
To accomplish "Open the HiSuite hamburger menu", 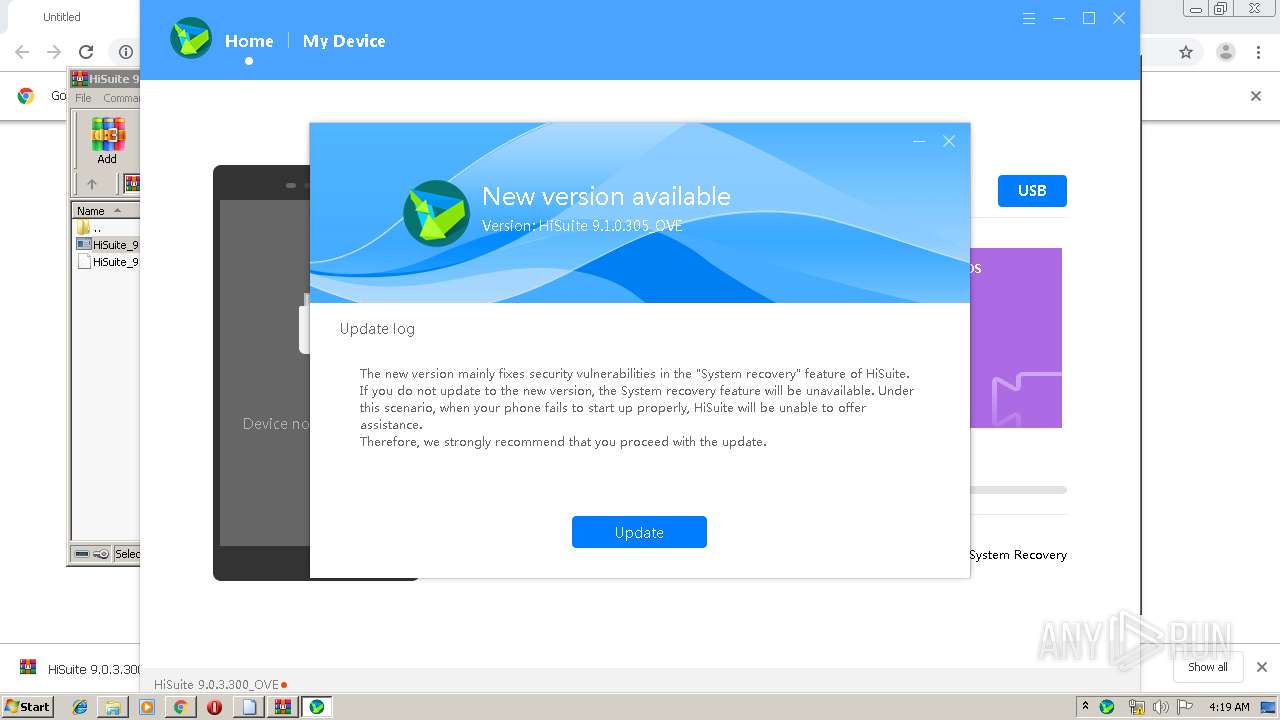I will (x=1029, y=18).
